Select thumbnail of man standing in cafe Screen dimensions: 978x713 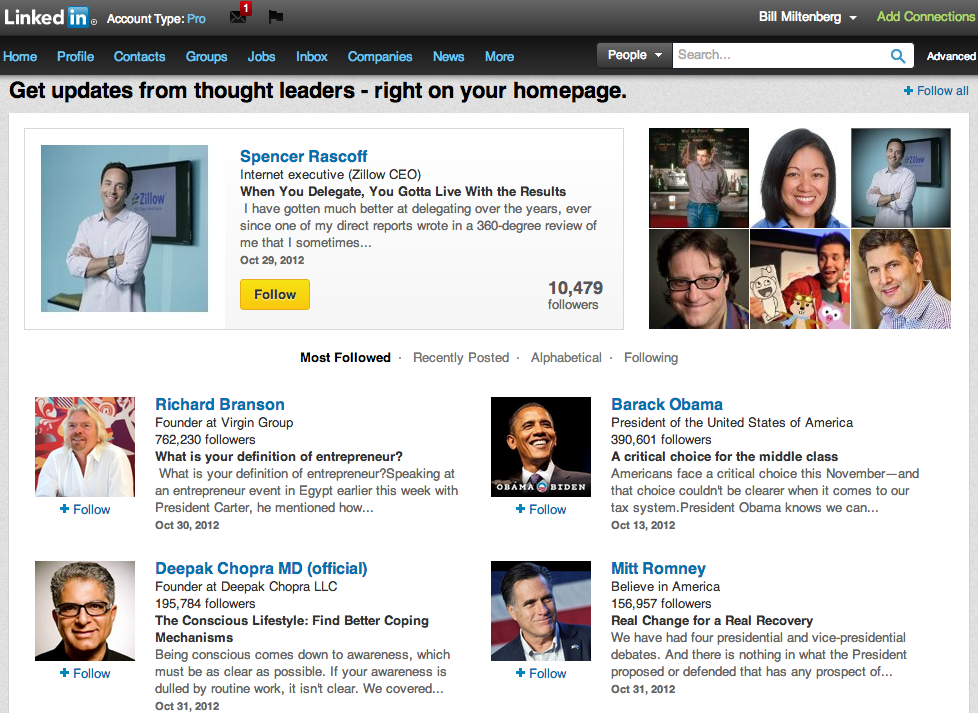(699, 178)
